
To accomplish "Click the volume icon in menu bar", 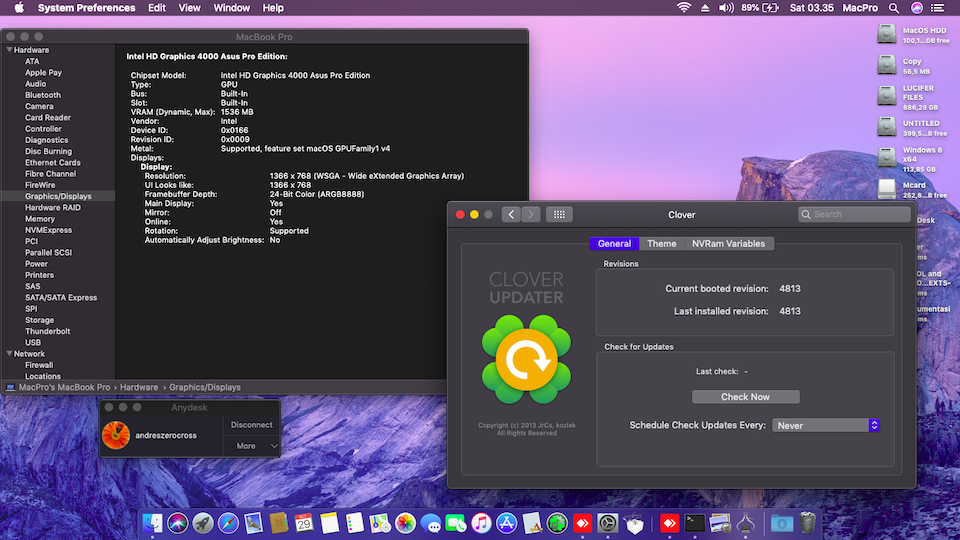I will (x=726, y=8).
